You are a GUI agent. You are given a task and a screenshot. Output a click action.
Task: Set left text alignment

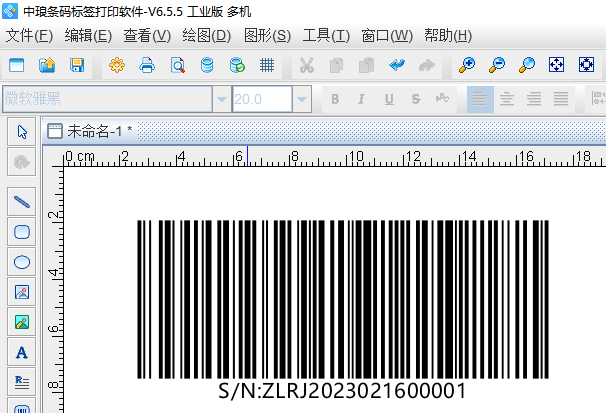480,99
